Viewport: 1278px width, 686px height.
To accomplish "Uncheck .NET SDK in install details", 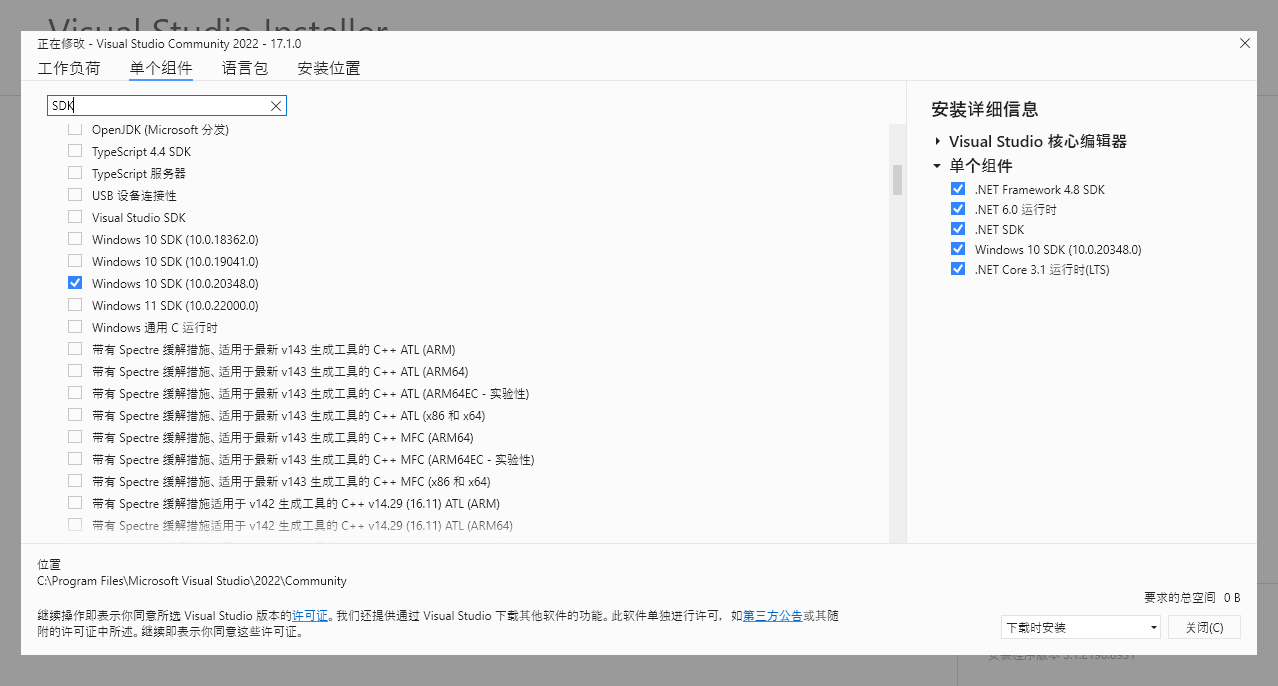I will [958, 229].
